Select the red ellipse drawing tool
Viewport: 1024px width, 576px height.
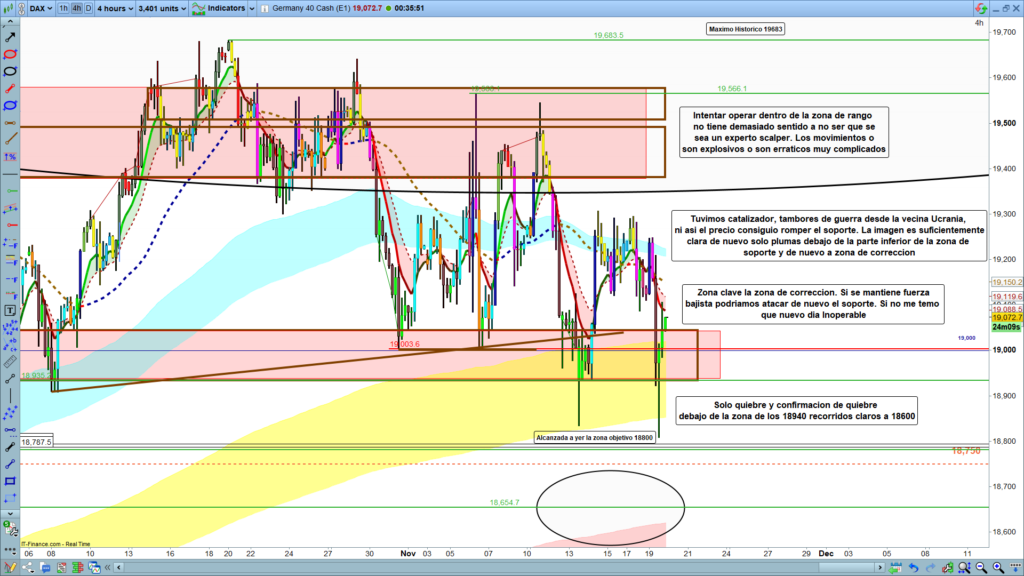(x=10, y=54)
